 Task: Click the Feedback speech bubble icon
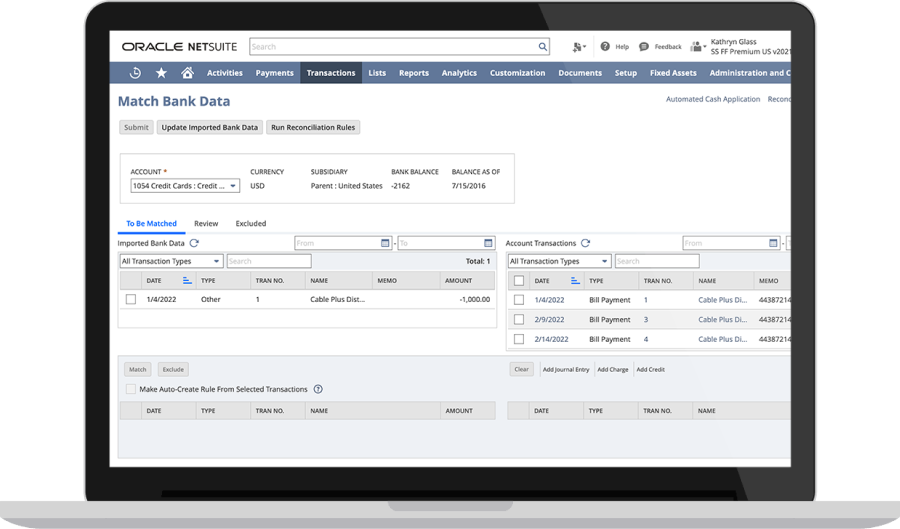click(644, 46)
